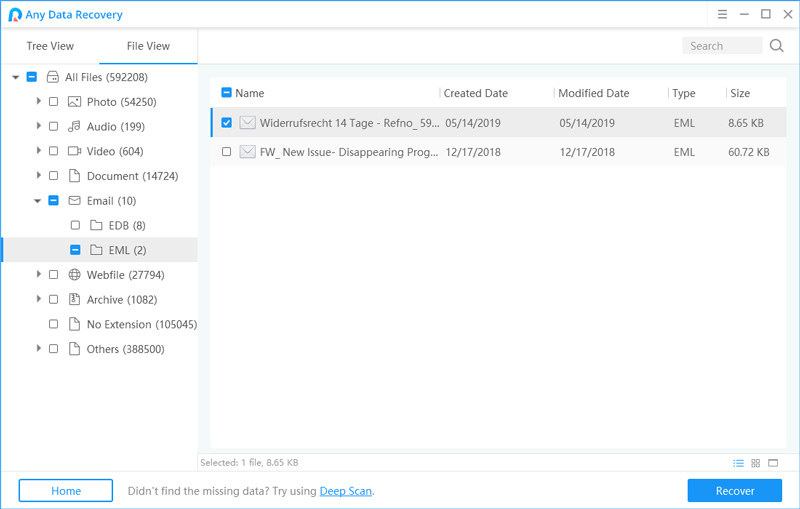The width and height of the screenshot is (800, 509).
Task: Switch to grid thumbnail view icon
Action: tap(756, 463)
